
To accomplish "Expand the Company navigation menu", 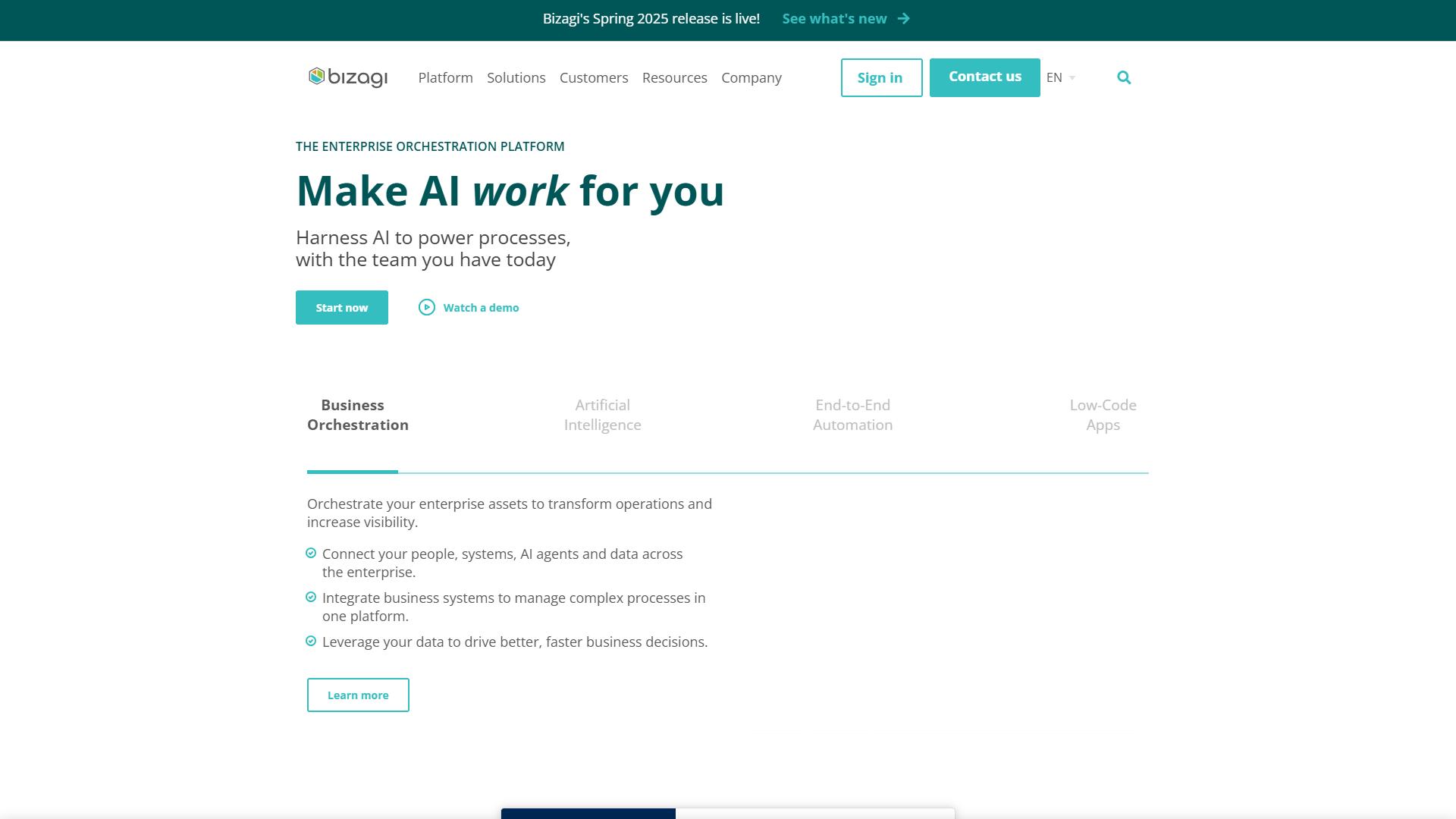I will [752, 77].
